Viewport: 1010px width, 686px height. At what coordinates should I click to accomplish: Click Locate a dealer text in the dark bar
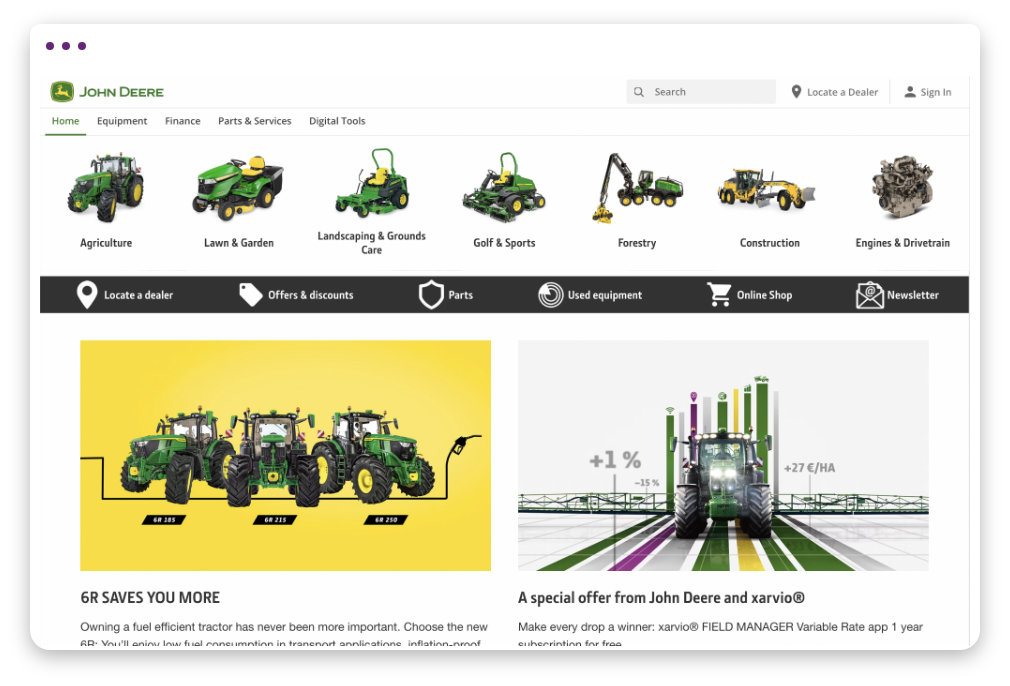138,295
